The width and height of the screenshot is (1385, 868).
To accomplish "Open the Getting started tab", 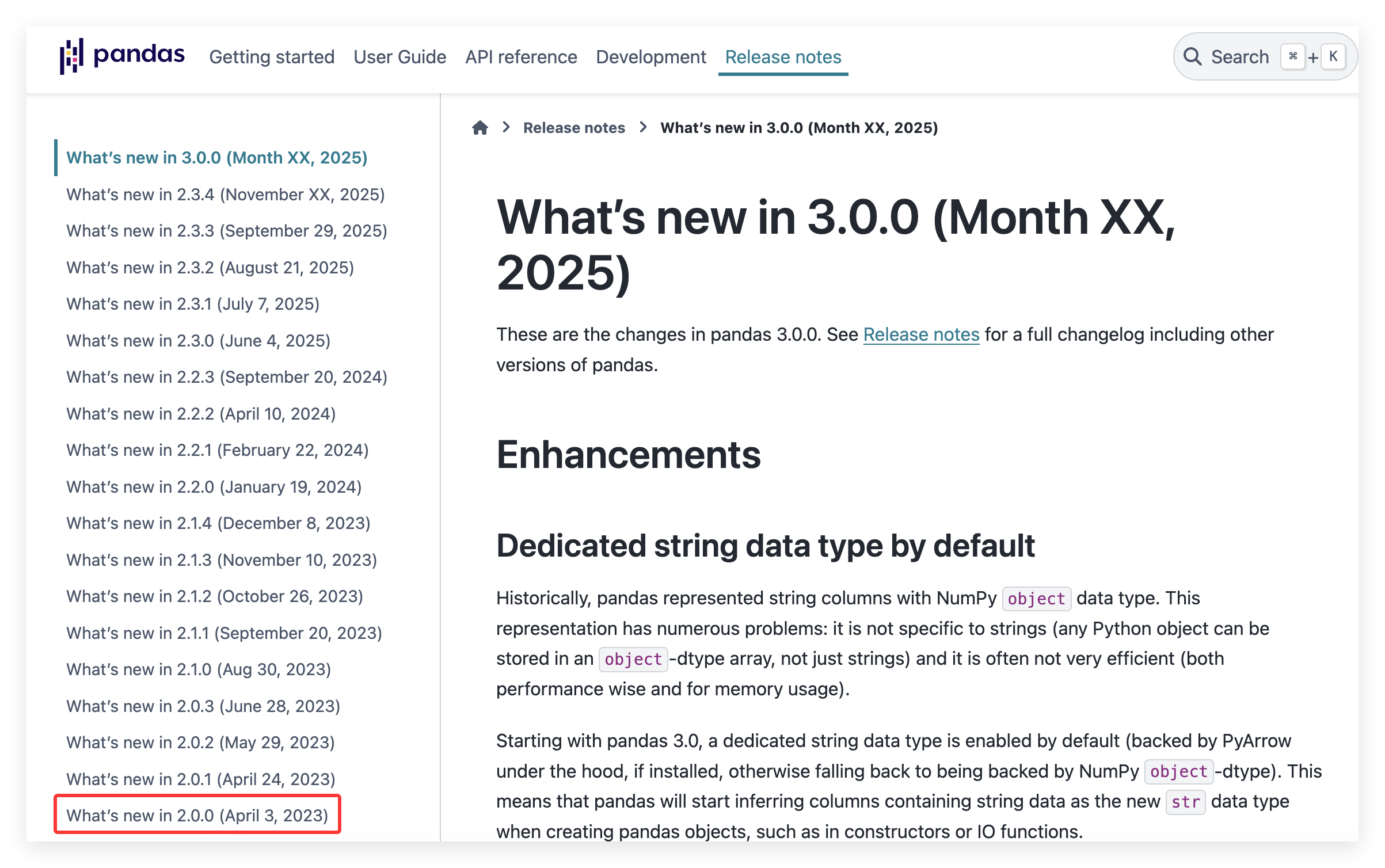I will coord(272,57).
